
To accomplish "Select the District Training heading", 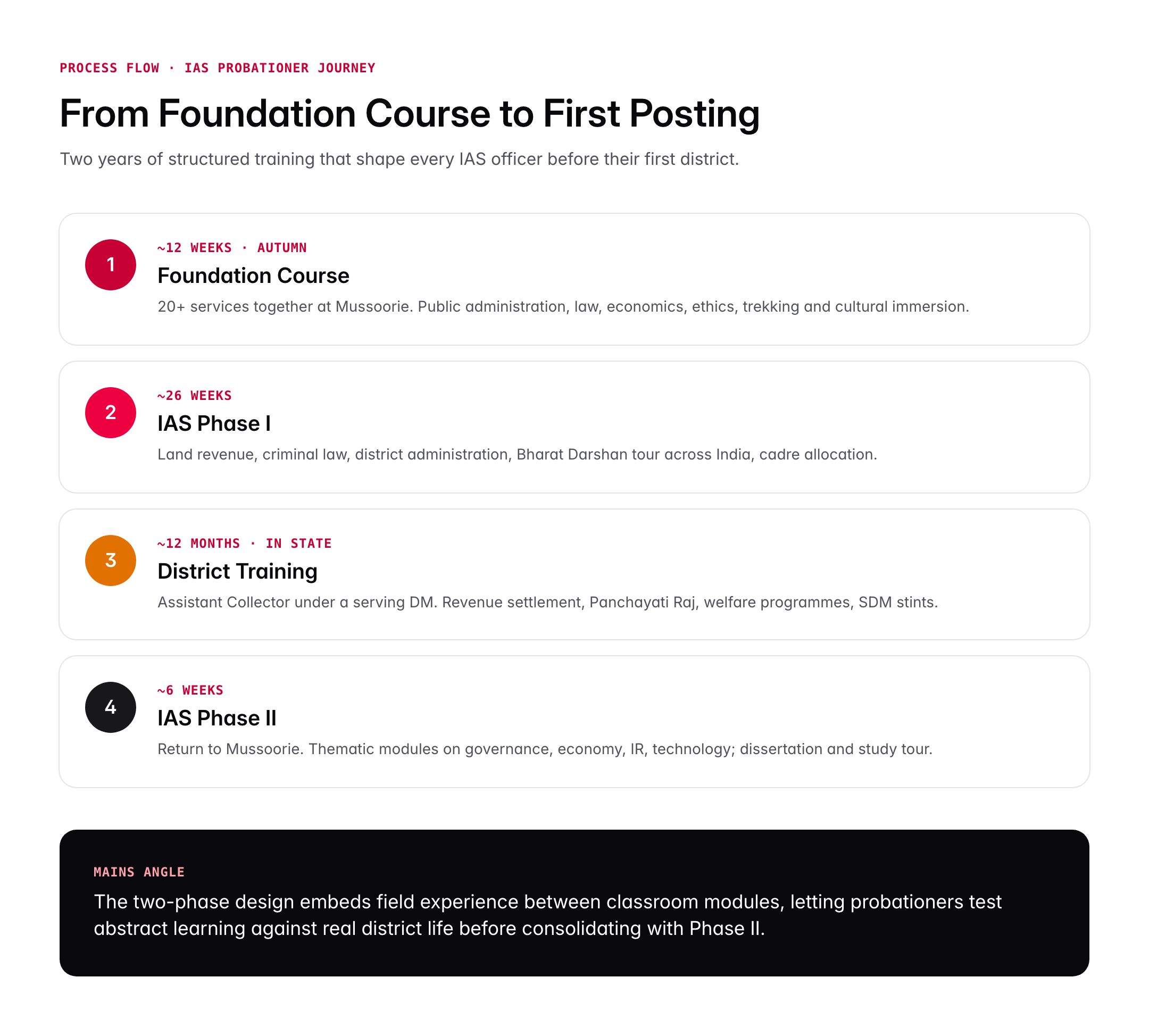I will point(237,571).
